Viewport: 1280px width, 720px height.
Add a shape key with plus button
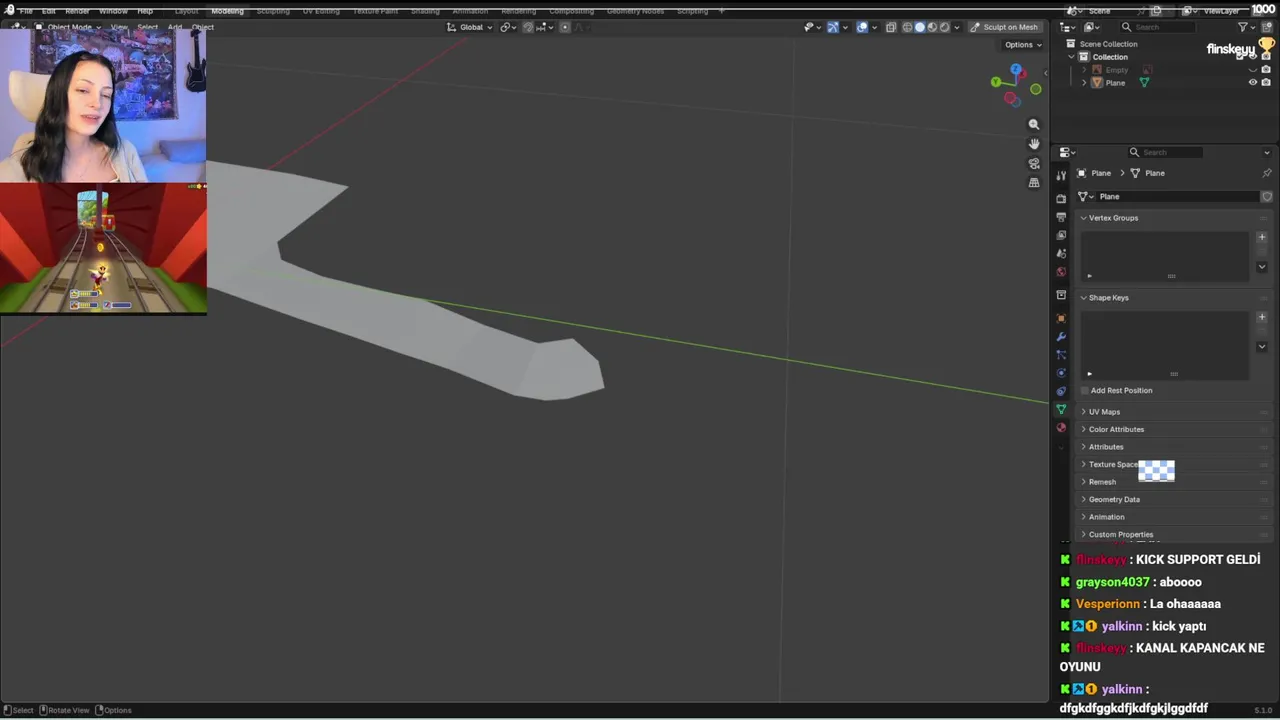pos(1261,317)
